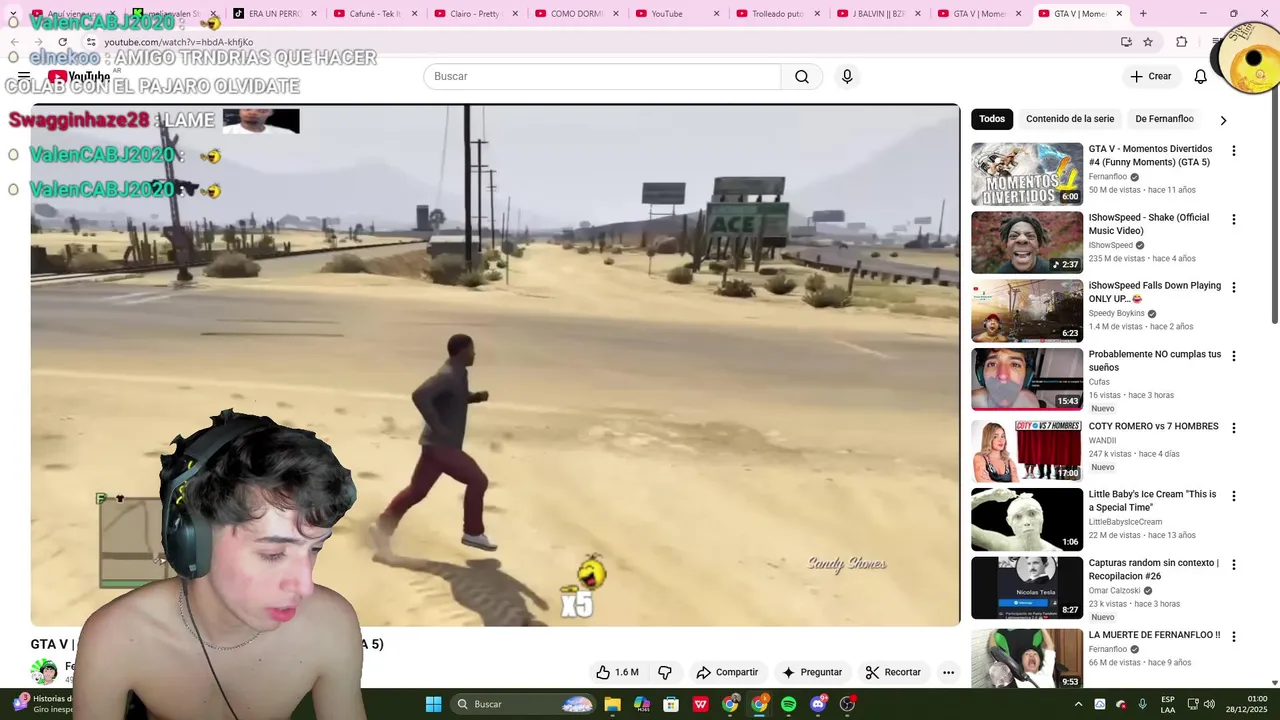1280x720 pixels.
Task: Open the Historias news widget on taskbar
Action: pos(42,704)
